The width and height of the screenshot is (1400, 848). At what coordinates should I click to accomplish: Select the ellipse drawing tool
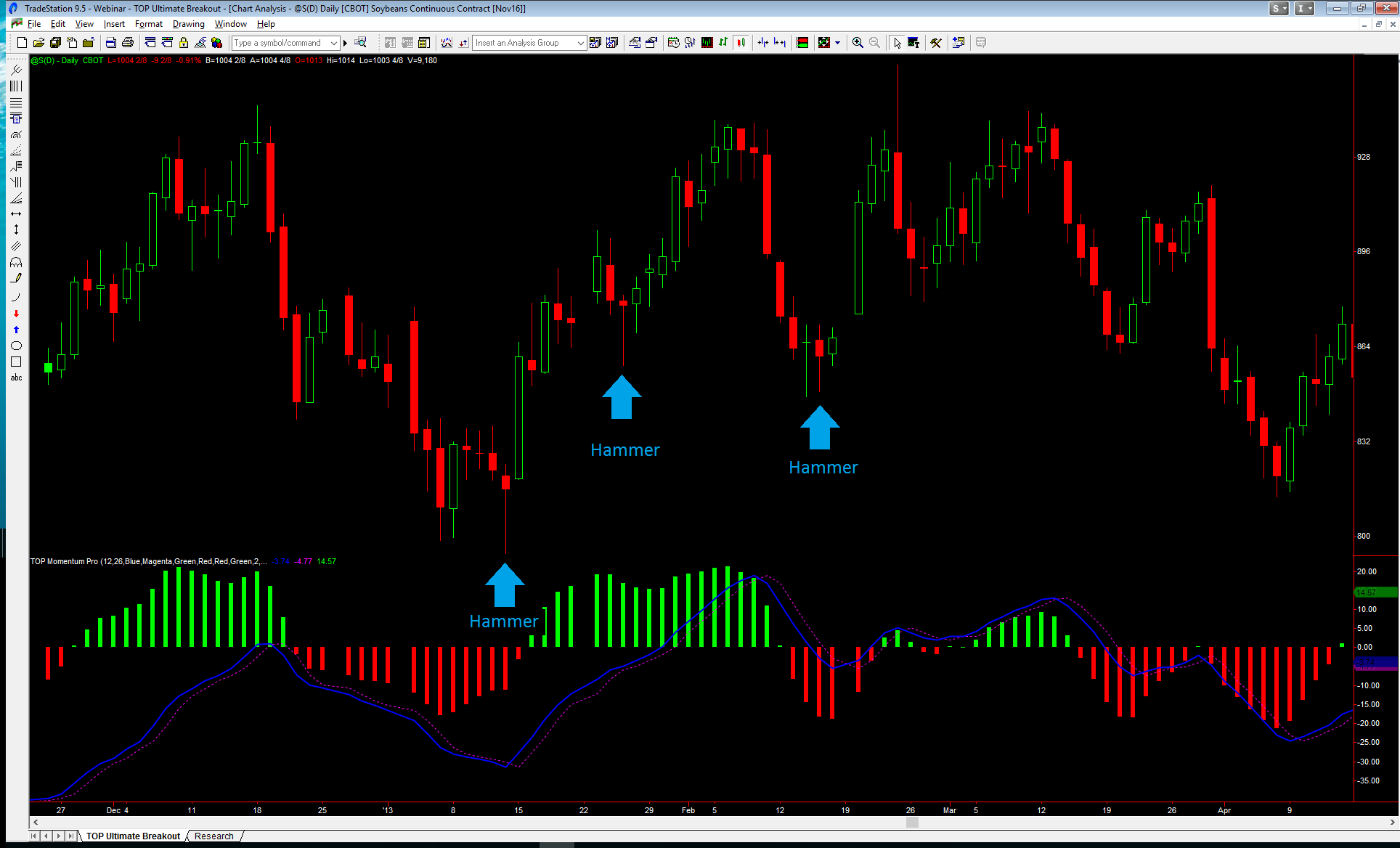coord(16,346)
